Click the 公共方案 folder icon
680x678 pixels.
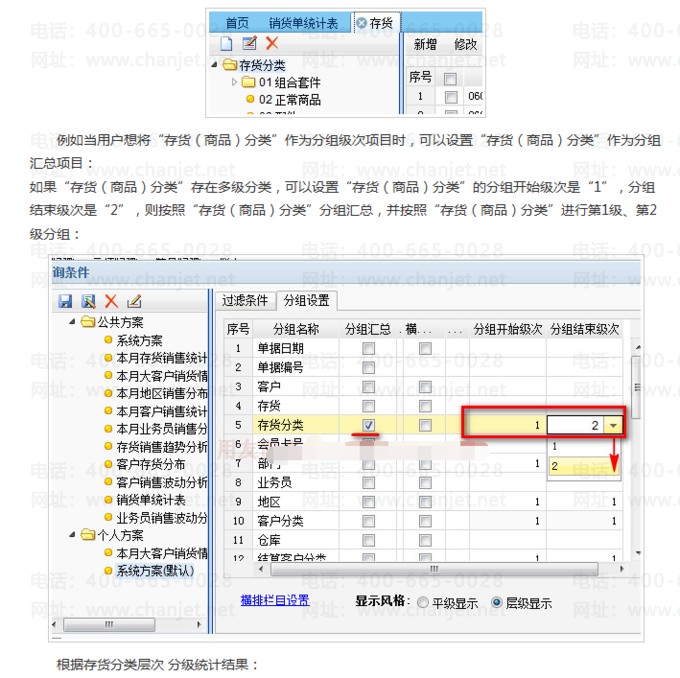pos(88,322)
